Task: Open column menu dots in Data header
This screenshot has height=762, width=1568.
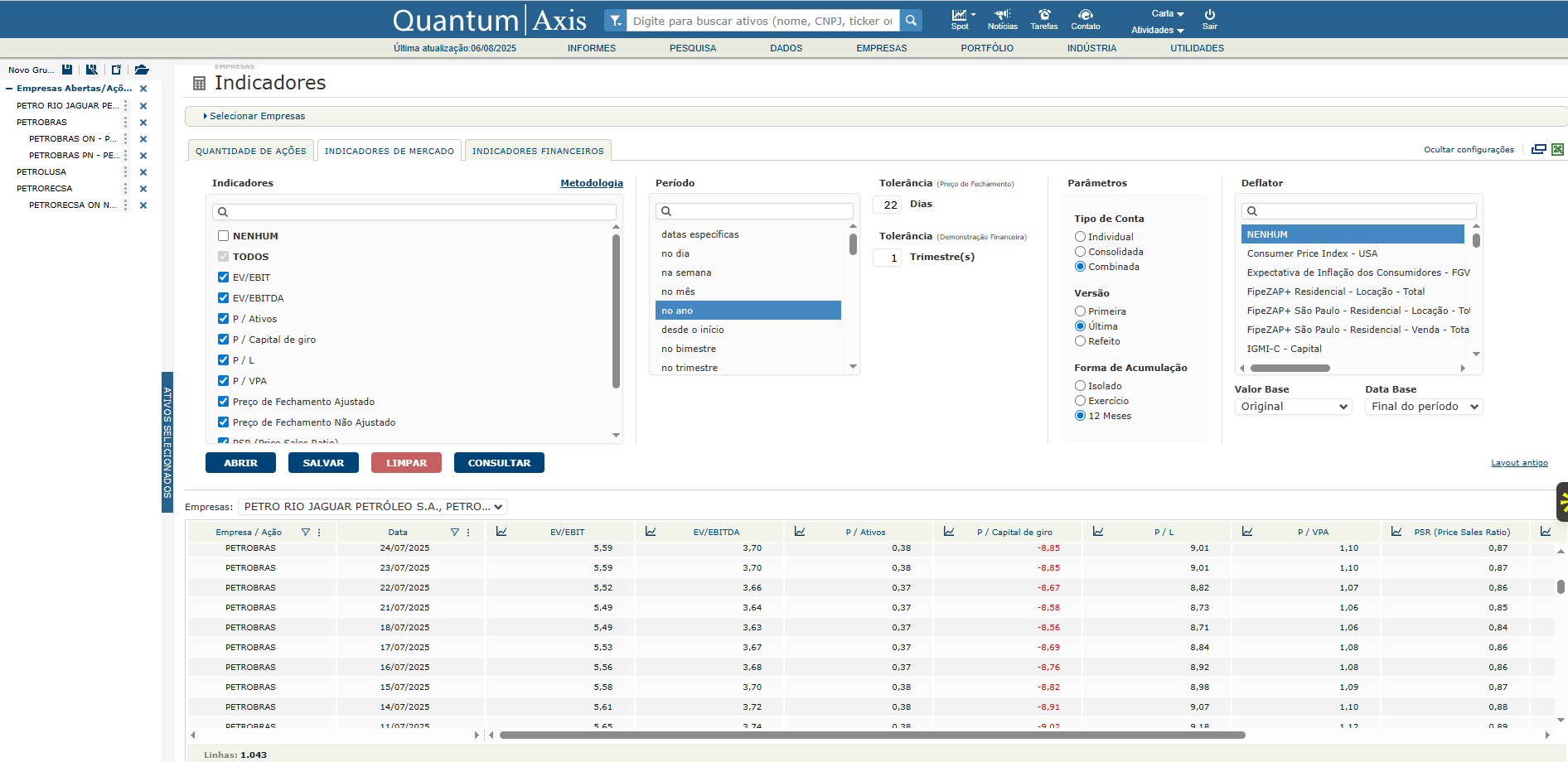Action: [468, 532]
